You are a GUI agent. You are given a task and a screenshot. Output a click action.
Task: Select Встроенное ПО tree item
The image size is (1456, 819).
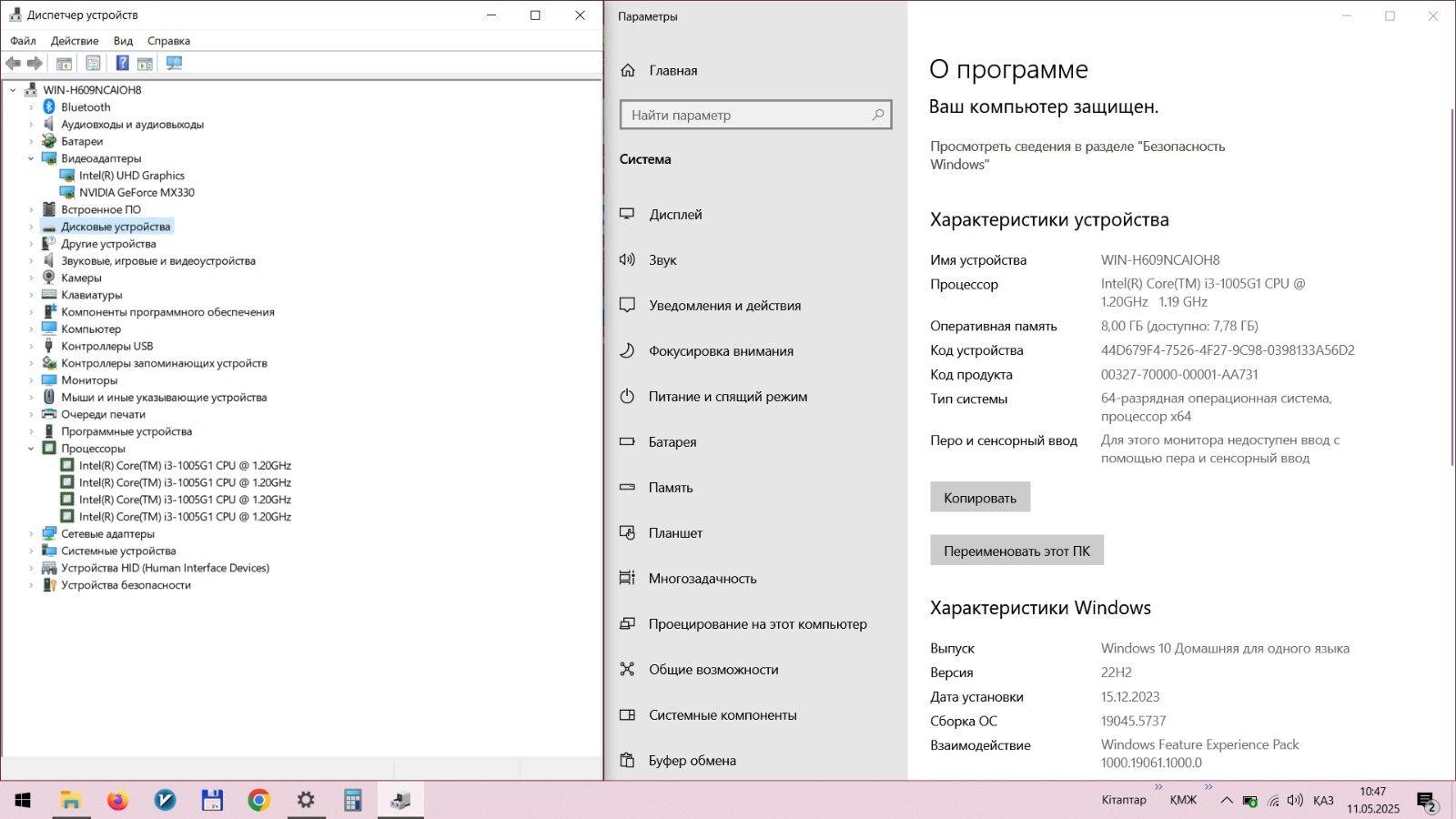101,209
